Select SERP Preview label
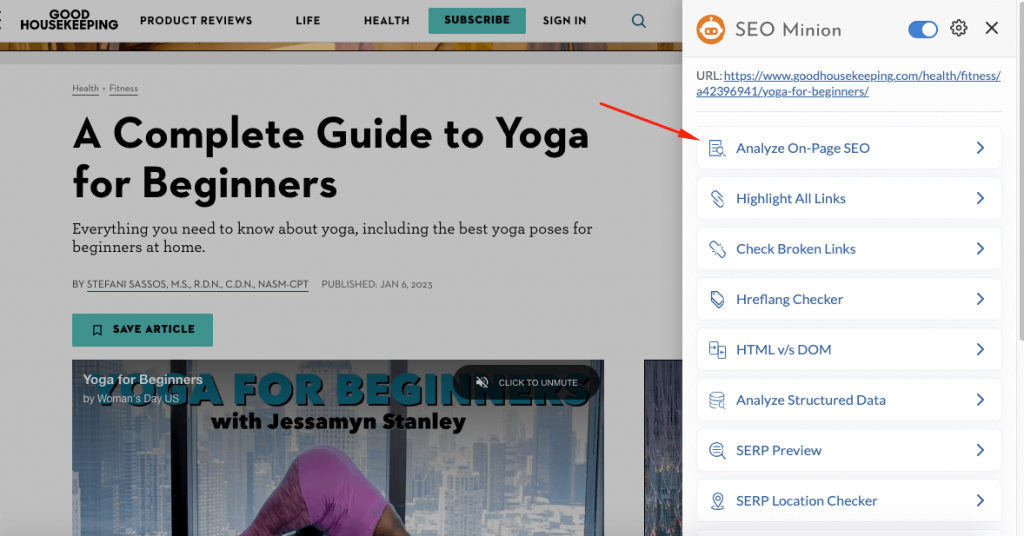The height and width of the screenshot is (536, 1024). pyautogui.click(x=778, y=450)
